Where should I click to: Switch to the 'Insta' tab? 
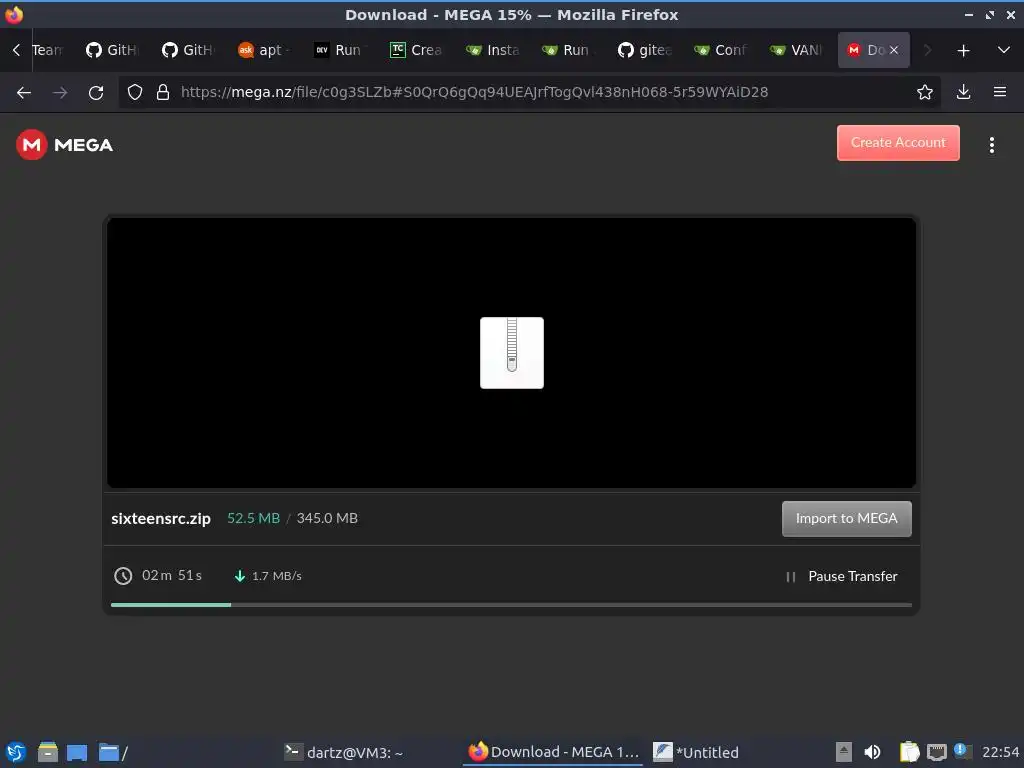tap(492, 50)
